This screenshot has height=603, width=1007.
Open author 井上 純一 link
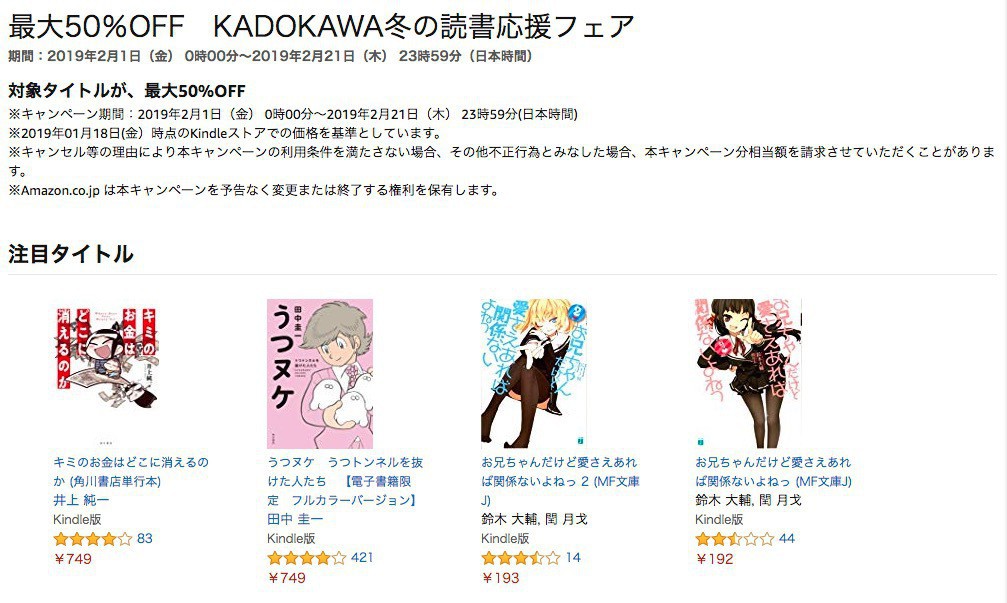click(82, 500)
